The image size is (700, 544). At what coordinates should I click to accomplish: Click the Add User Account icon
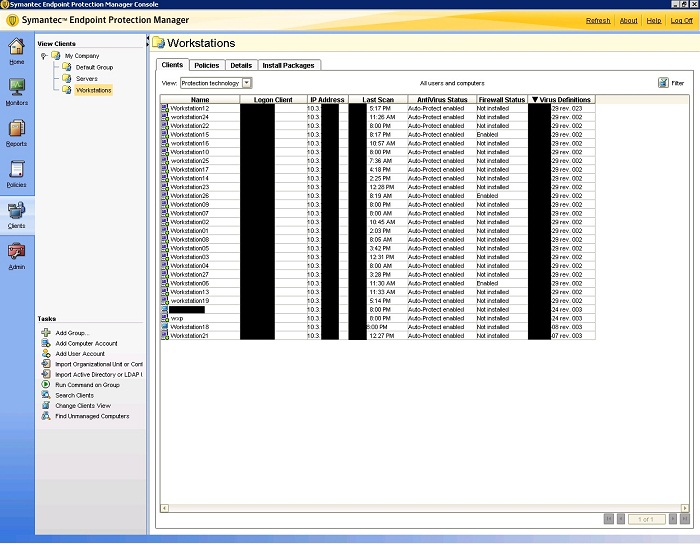pos(46,353)
